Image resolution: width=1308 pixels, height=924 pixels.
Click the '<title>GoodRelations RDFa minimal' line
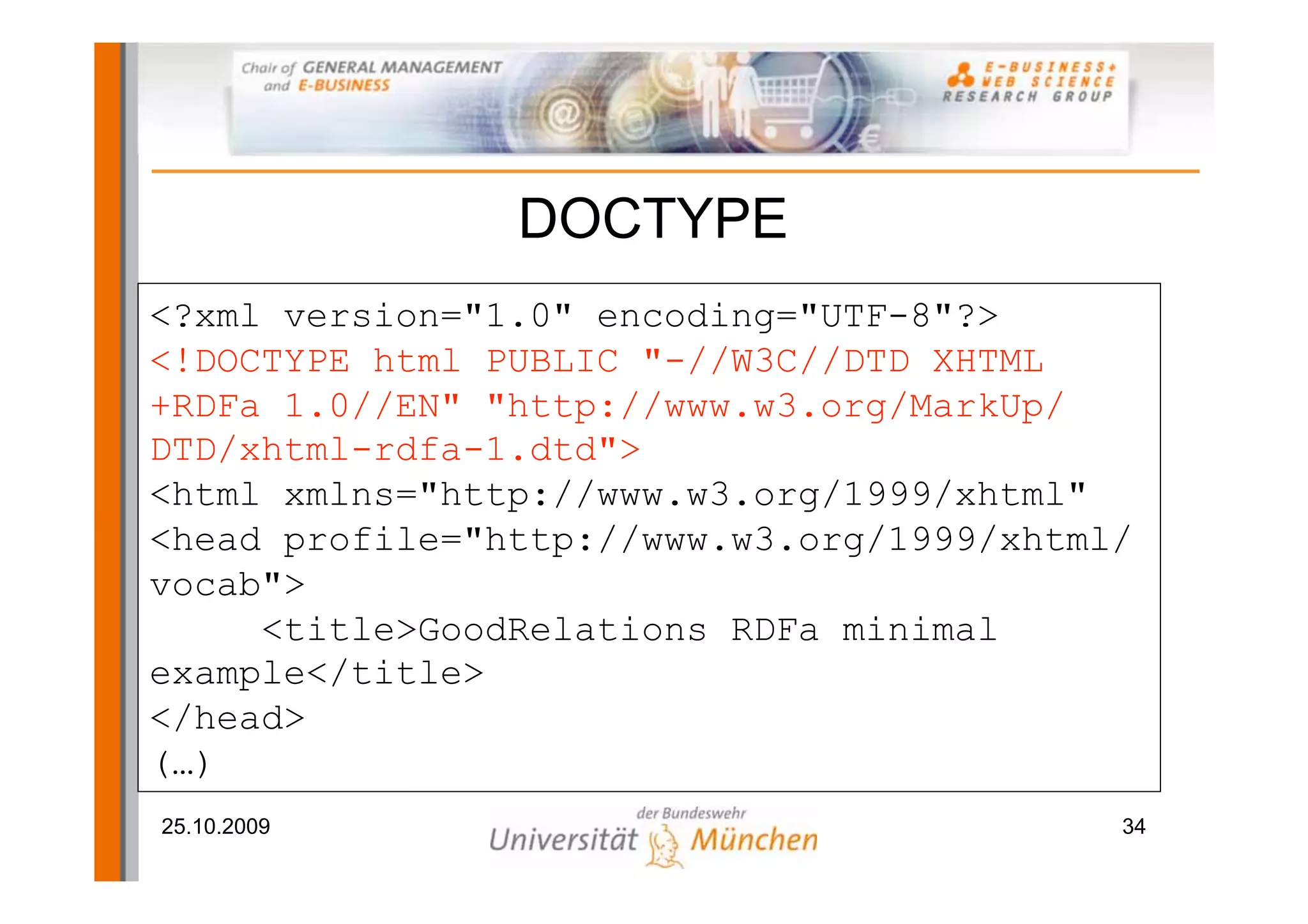(629, 630)
